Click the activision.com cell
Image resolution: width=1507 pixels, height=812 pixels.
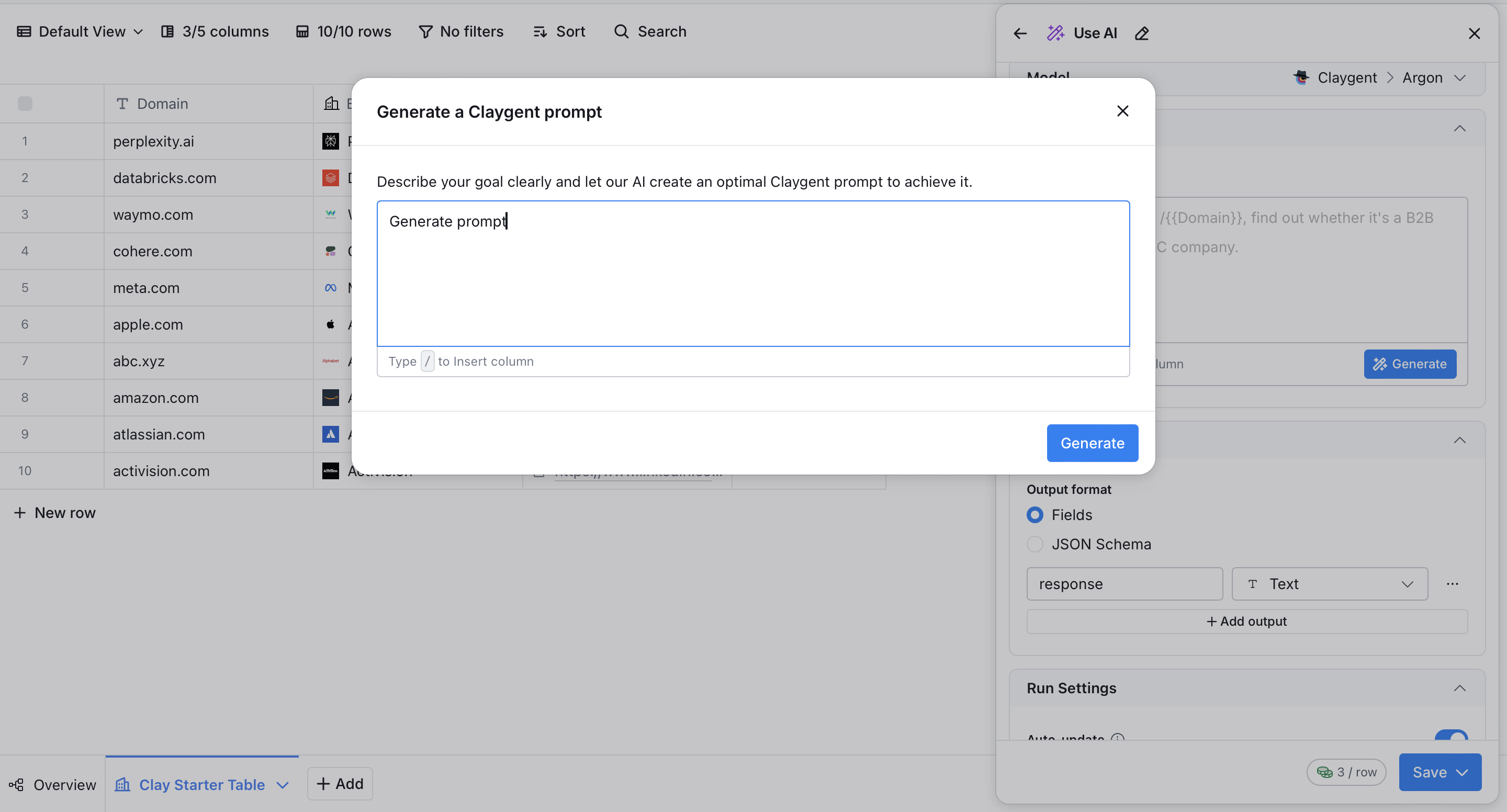209,471
